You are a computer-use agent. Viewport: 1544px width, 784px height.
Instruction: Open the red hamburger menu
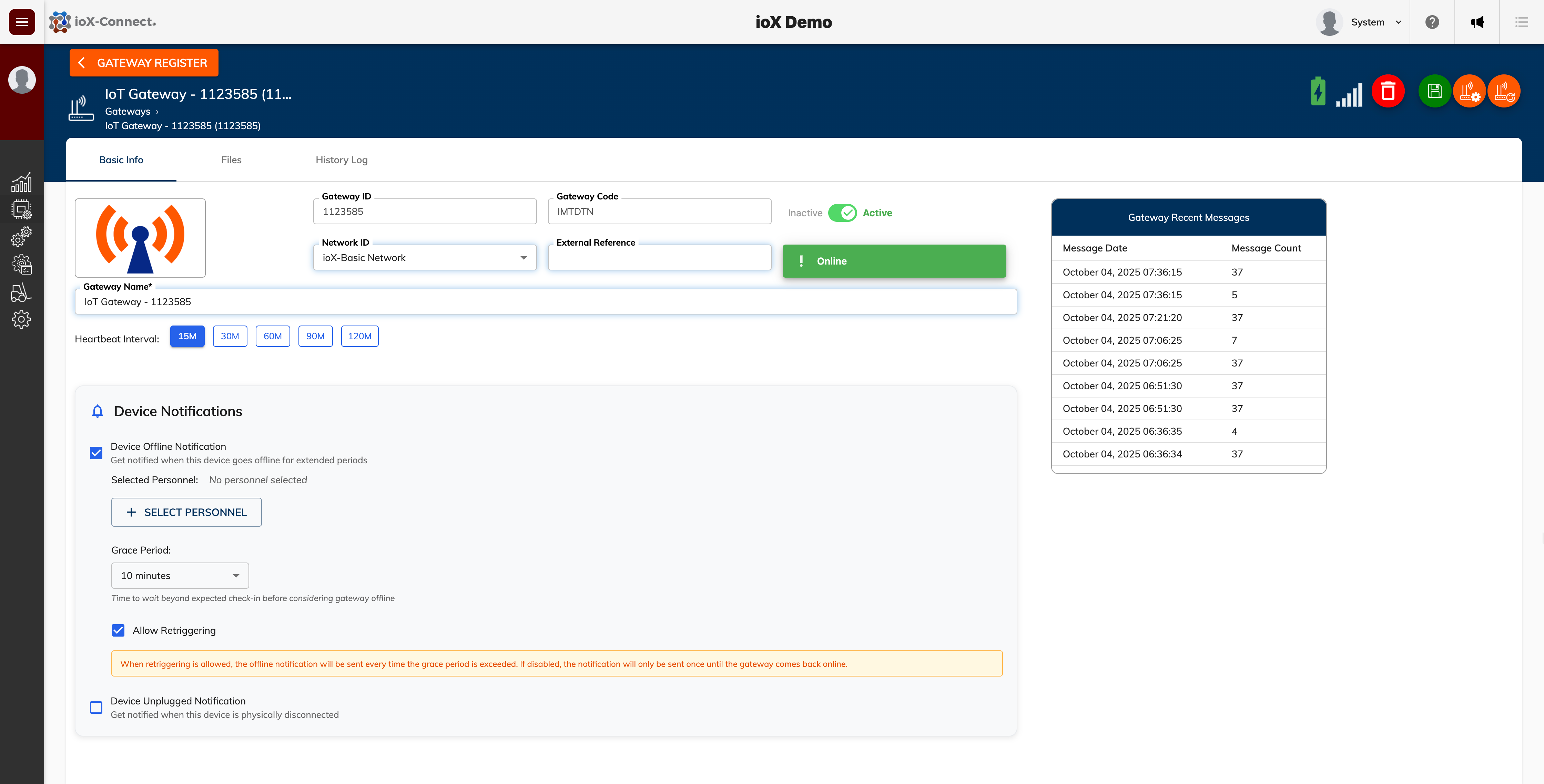tap(22, 22)
